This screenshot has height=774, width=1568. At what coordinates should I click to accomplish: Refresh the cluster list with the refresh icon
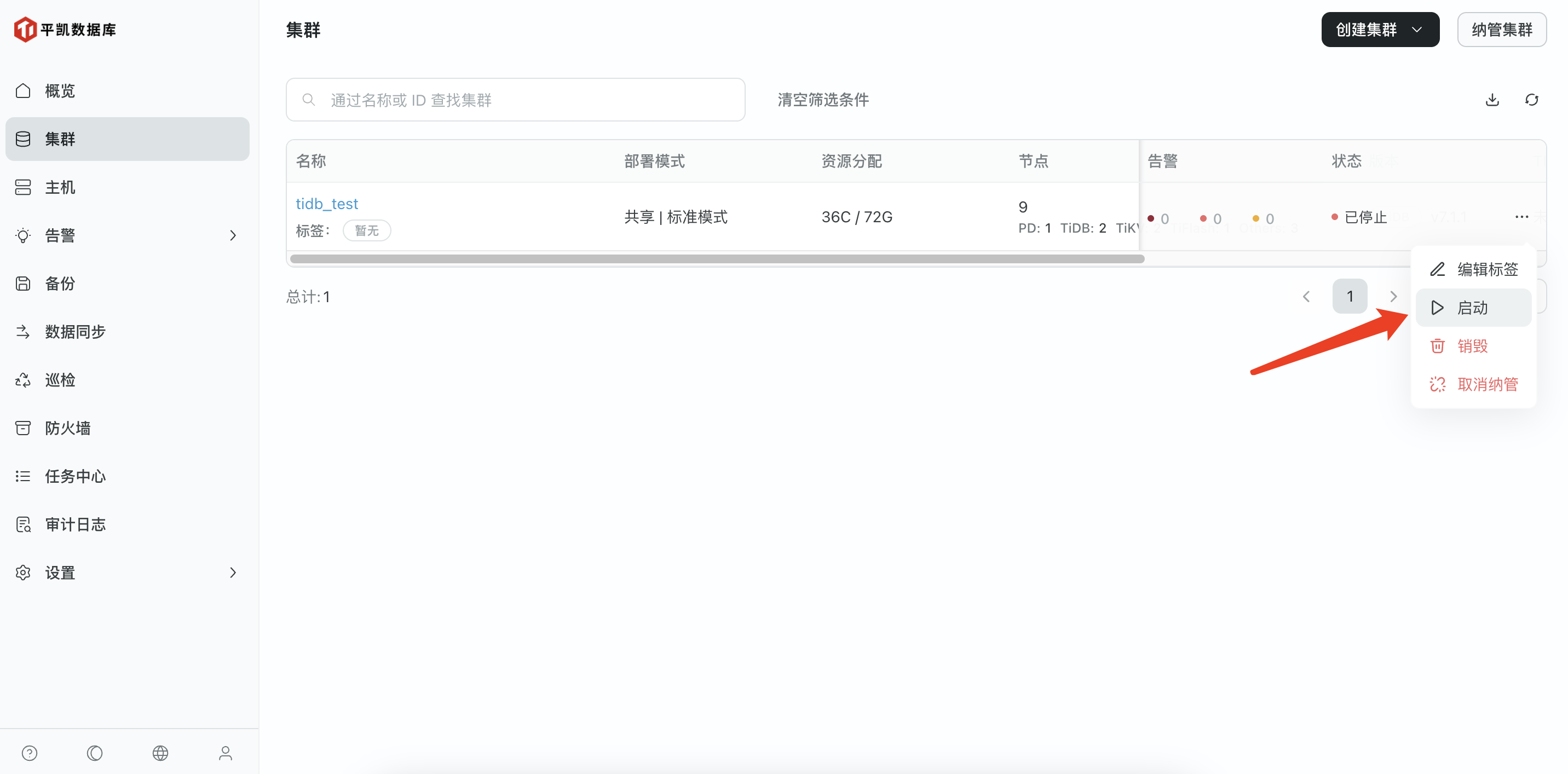pos(1533,100)
